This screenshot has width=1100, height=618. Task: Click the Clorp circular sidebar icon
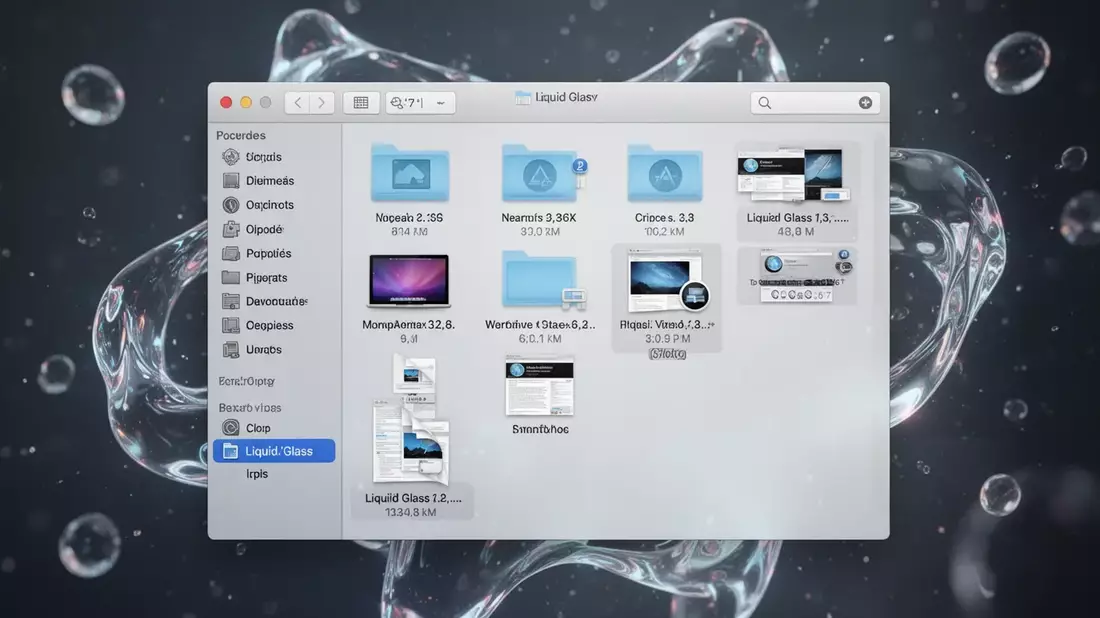tap(231, 427)
